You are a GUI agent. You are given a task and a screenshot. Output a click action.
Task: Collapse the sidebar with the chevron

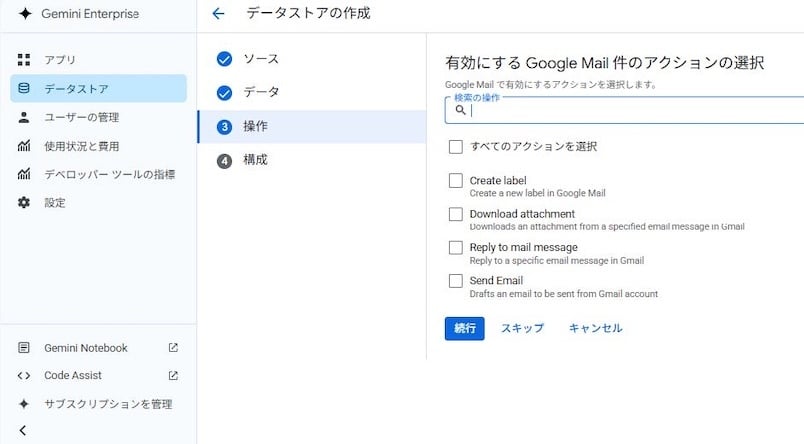pos(23,431)
